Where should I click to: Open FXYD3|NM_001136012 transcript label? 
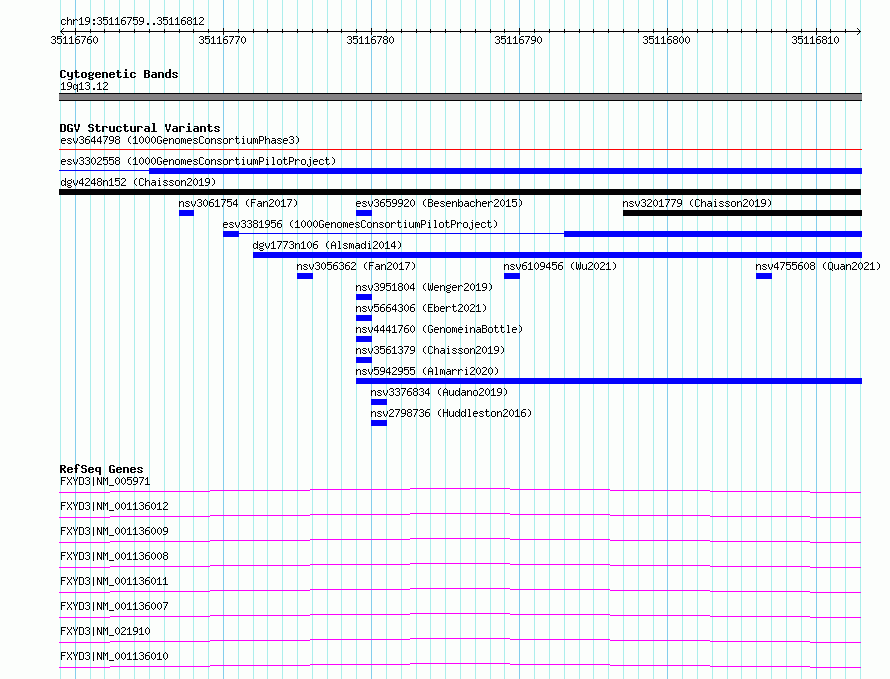114,506
